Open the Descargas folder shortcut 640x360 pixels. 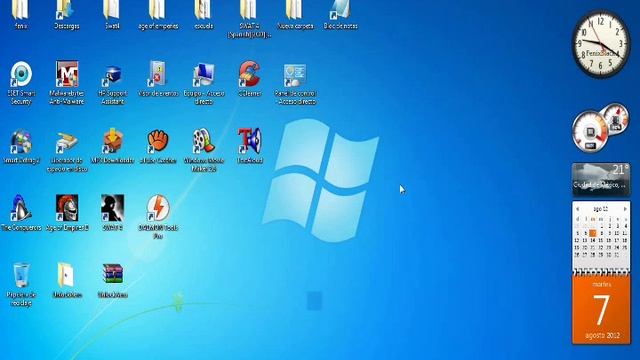(67, 14)
